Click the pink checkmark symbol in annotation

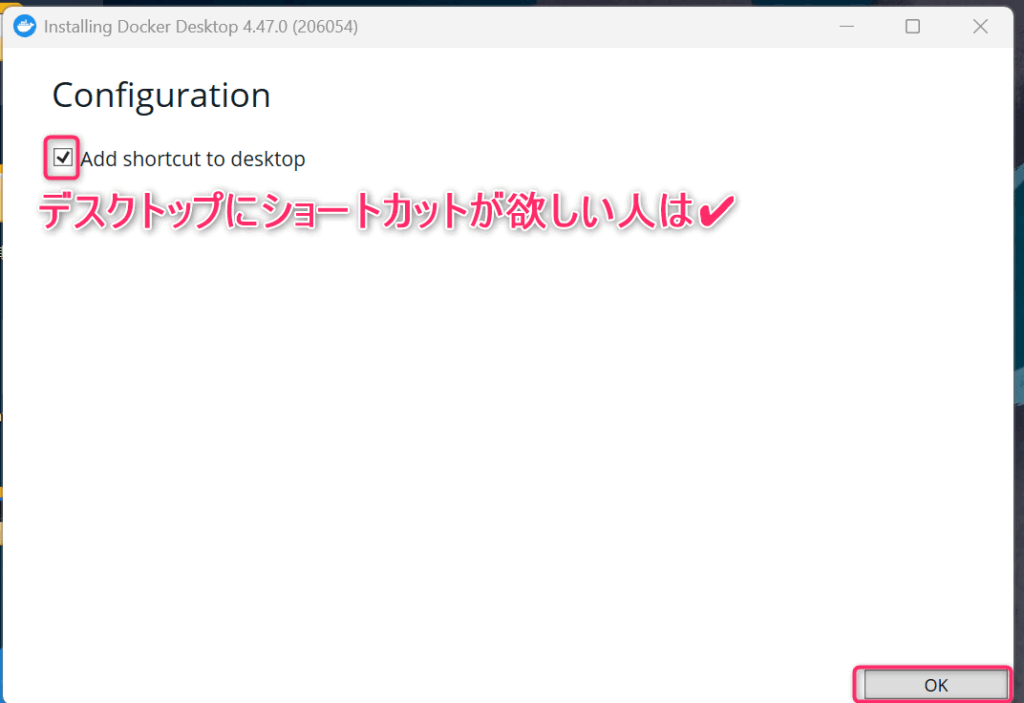(716, 212)
